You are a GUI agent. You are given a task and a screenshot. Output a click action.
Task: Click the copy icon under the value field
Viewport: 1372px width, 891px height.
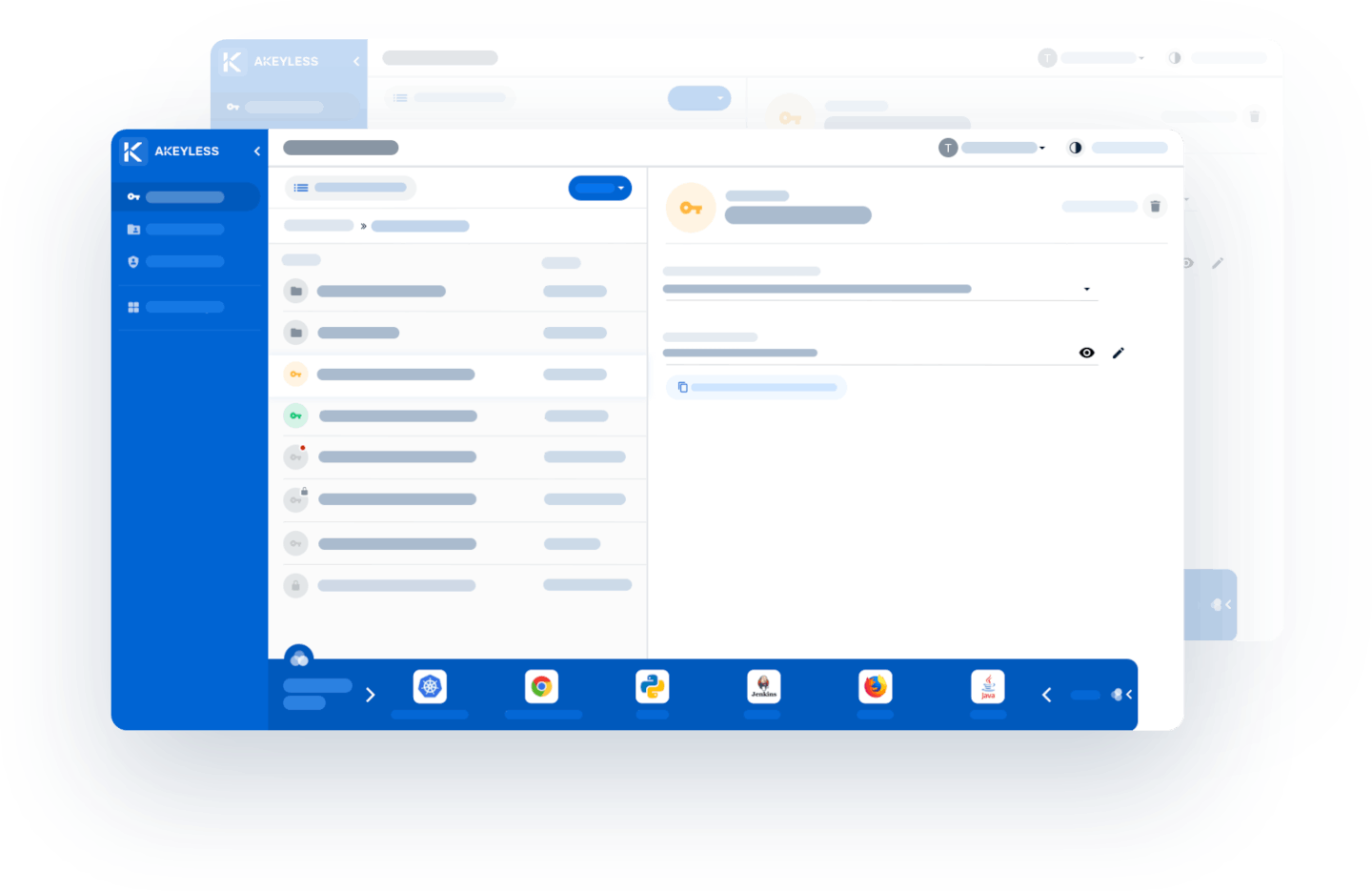point(682,387)
